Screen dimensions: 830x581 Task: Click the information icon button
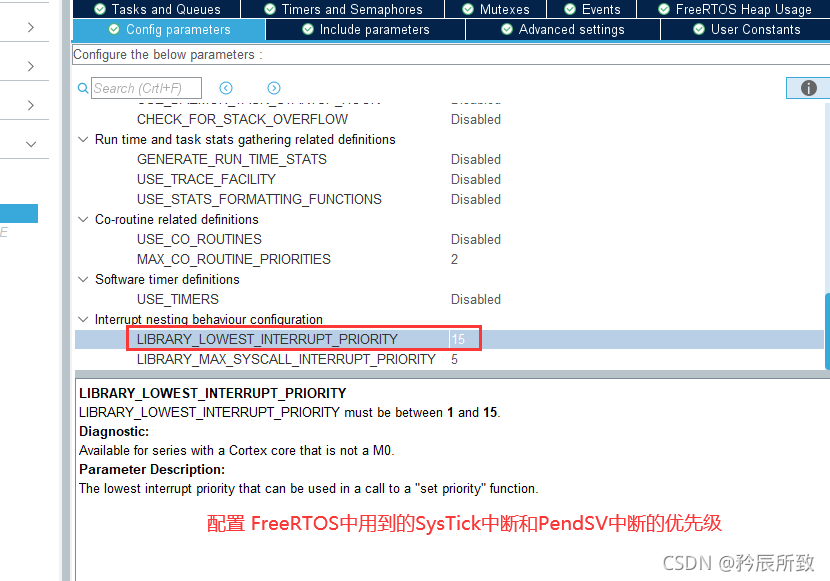point(808,88)
